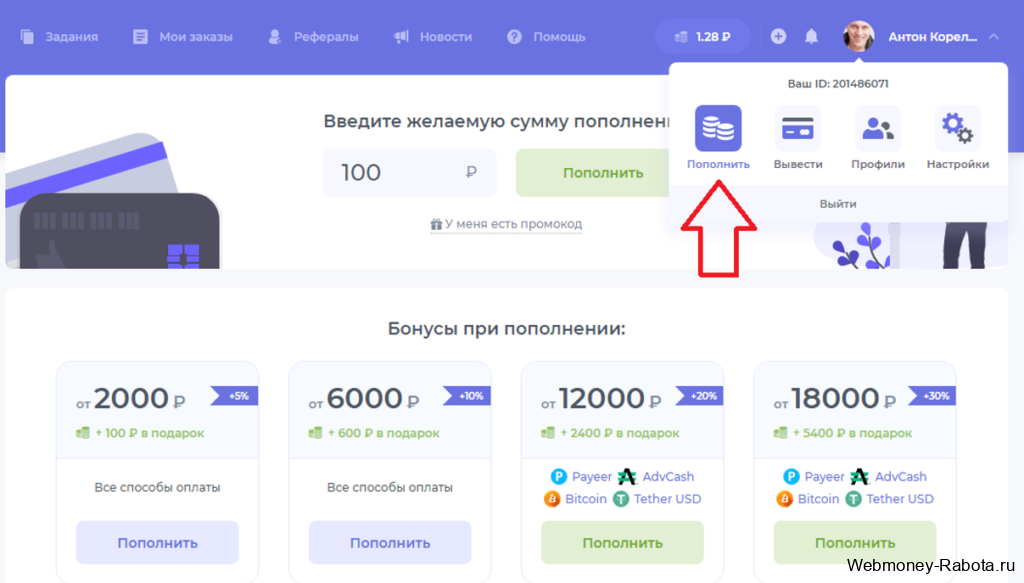The width and height of the screenshot is (1024, 583).
Task: Click the Задания clipboard icon
Action: (x=27, y=37)
